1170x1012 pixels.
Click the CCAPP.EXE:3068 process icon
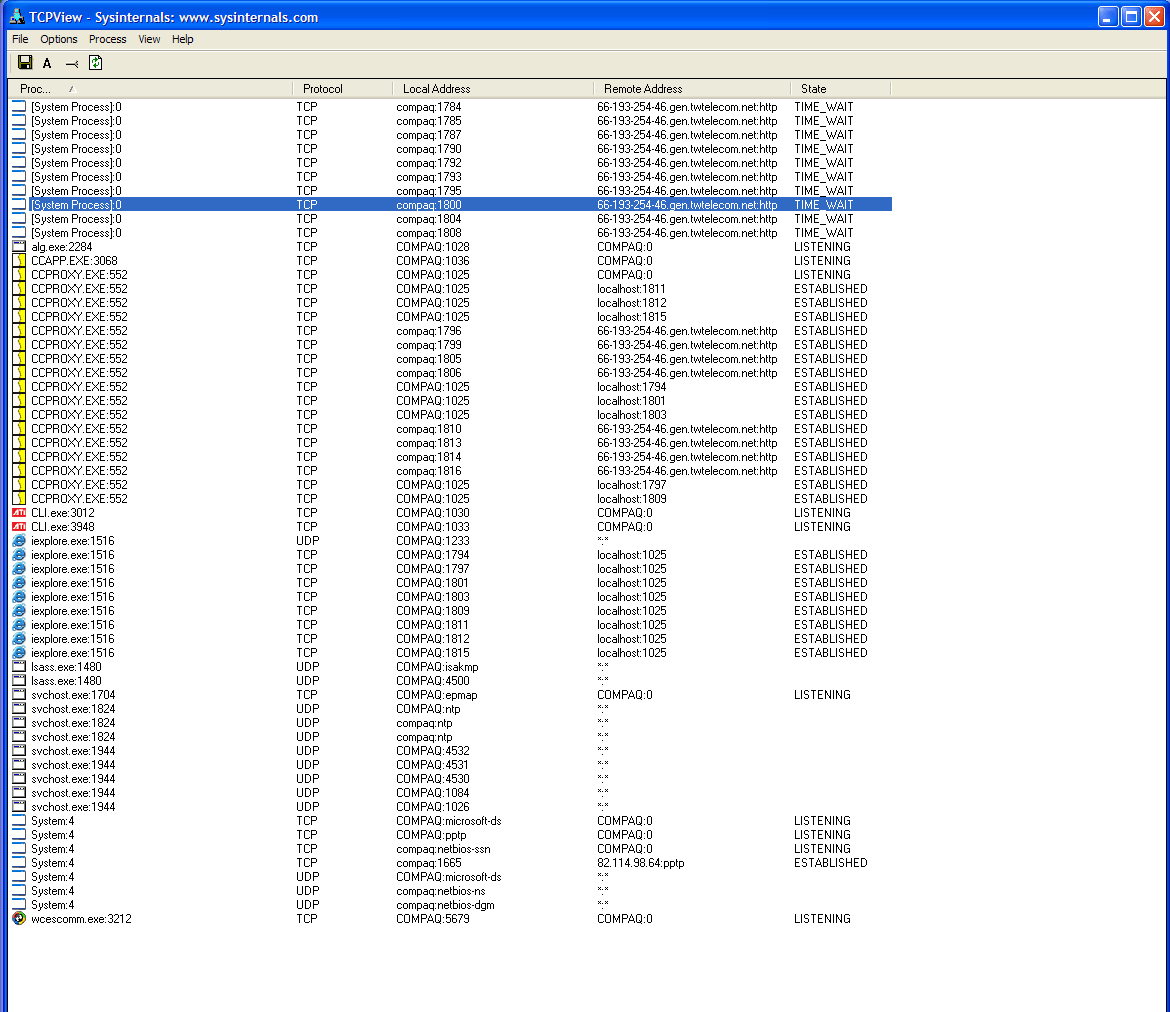(19, 260)
